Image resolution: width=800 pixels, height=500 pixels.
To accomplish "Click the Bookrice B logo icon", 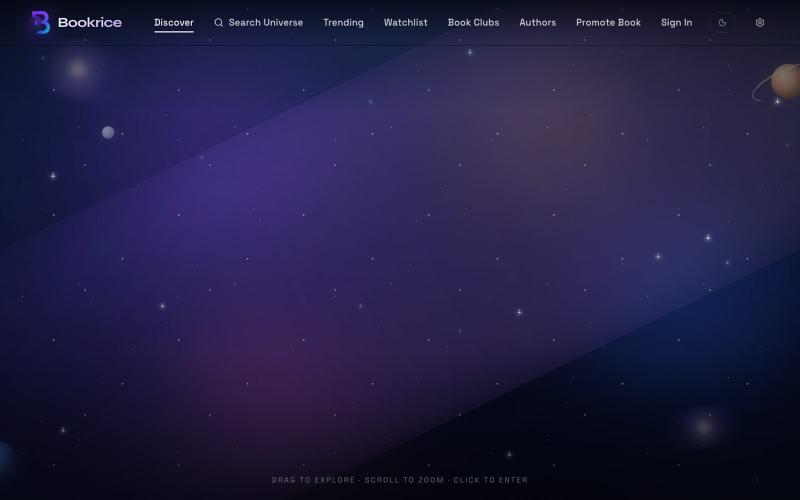I will coord(41,22).
